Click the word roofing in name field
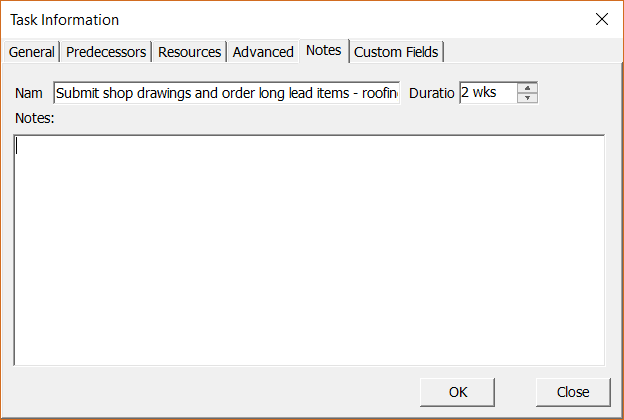 pos(380,93)
